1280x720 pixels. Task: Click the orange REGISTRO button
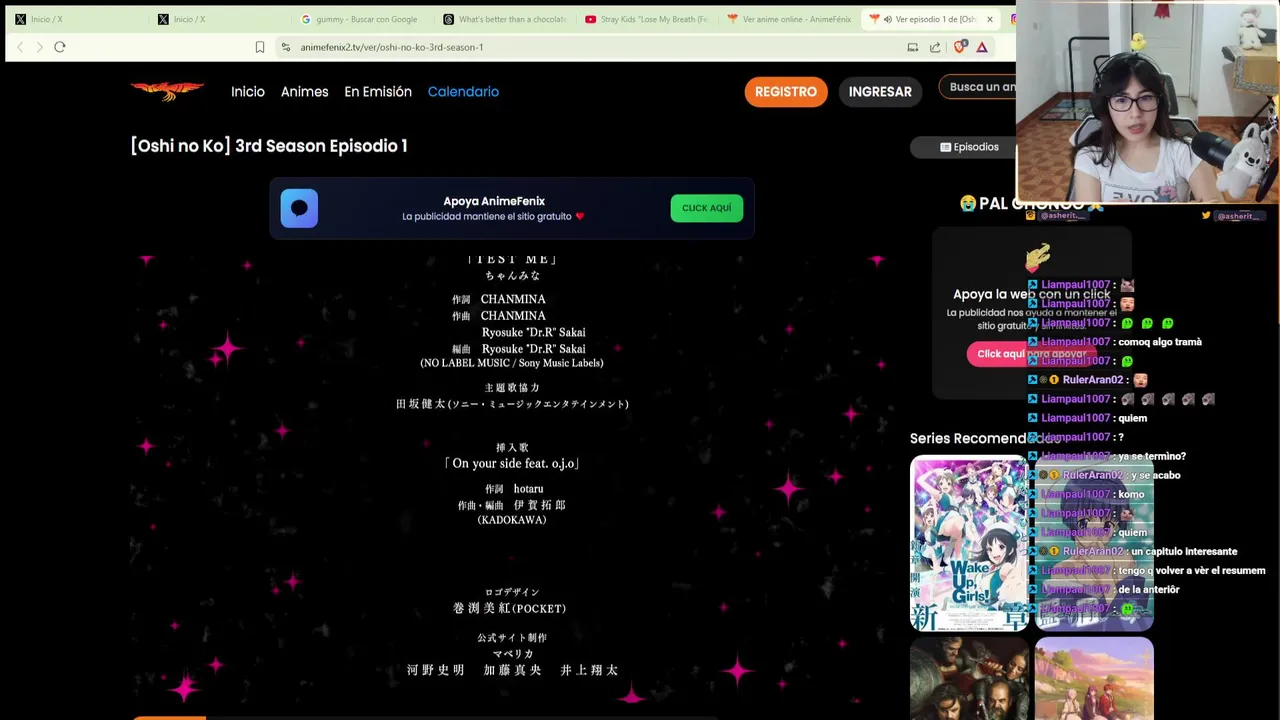tap(786, 91)
